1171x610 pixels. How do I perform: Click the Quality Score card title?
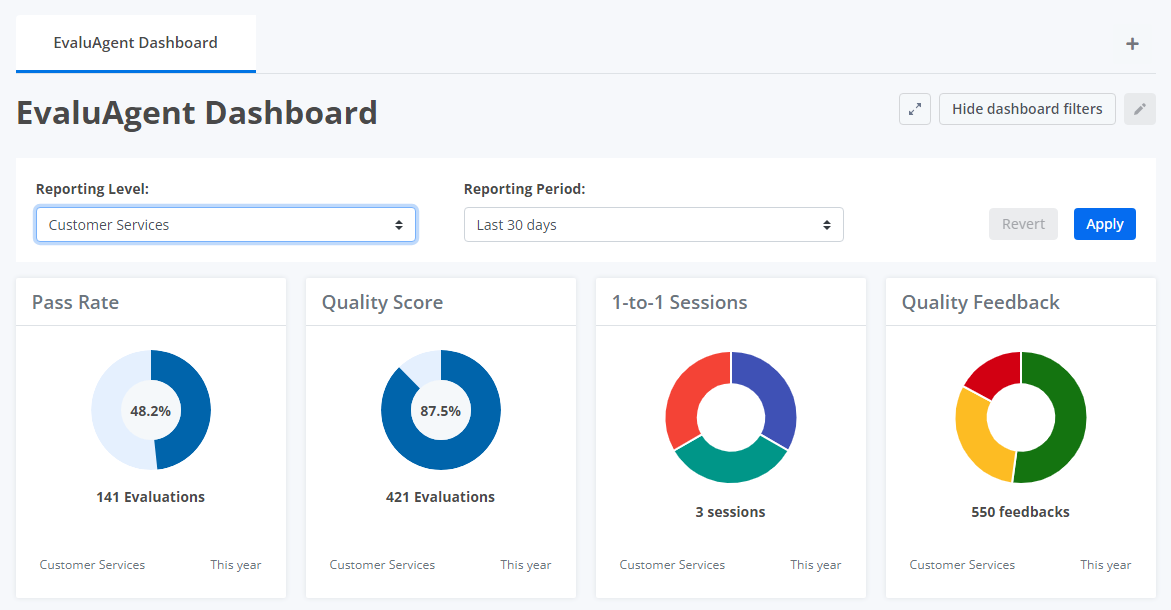tap(382, 302)
